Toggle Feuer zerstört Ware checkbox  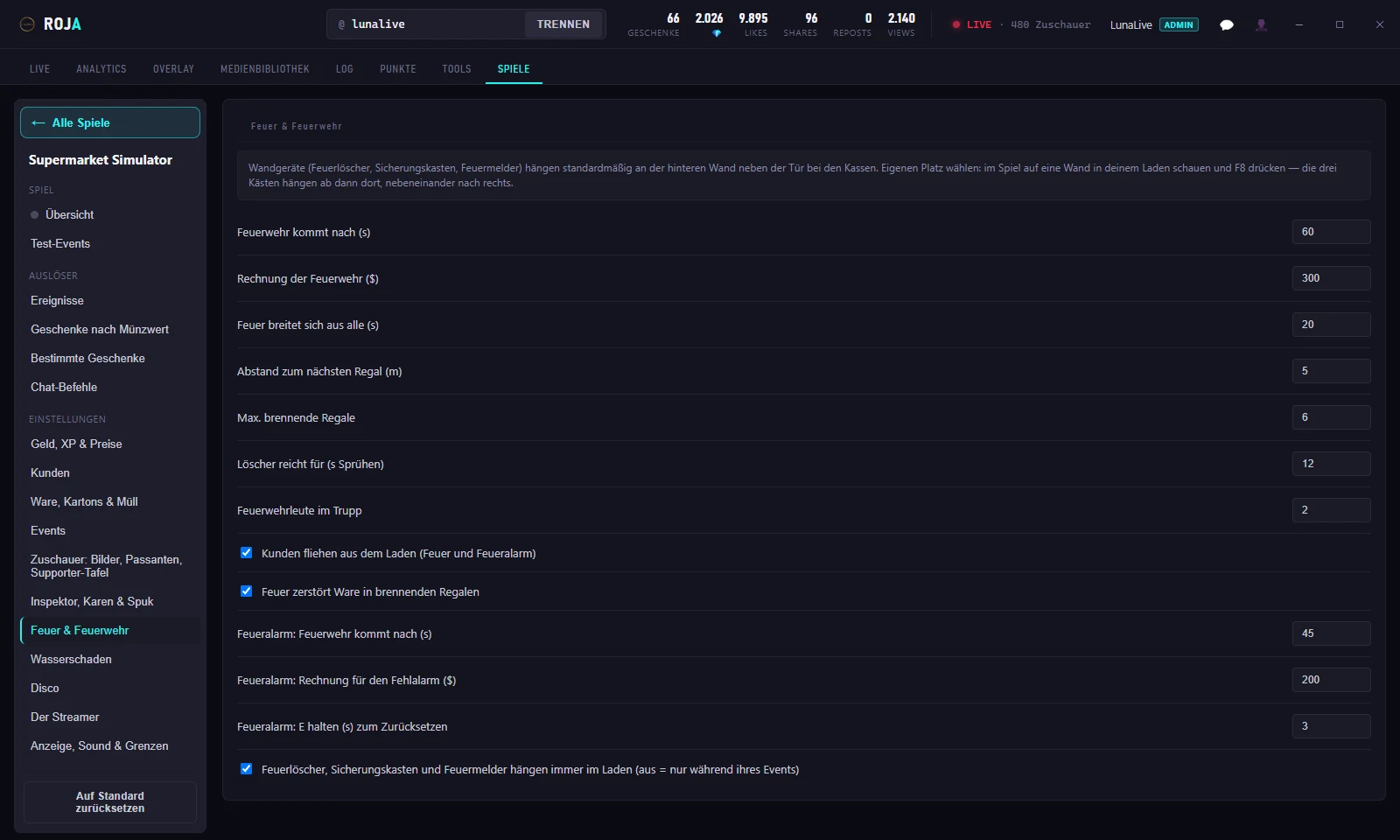(x=247, y=591)
